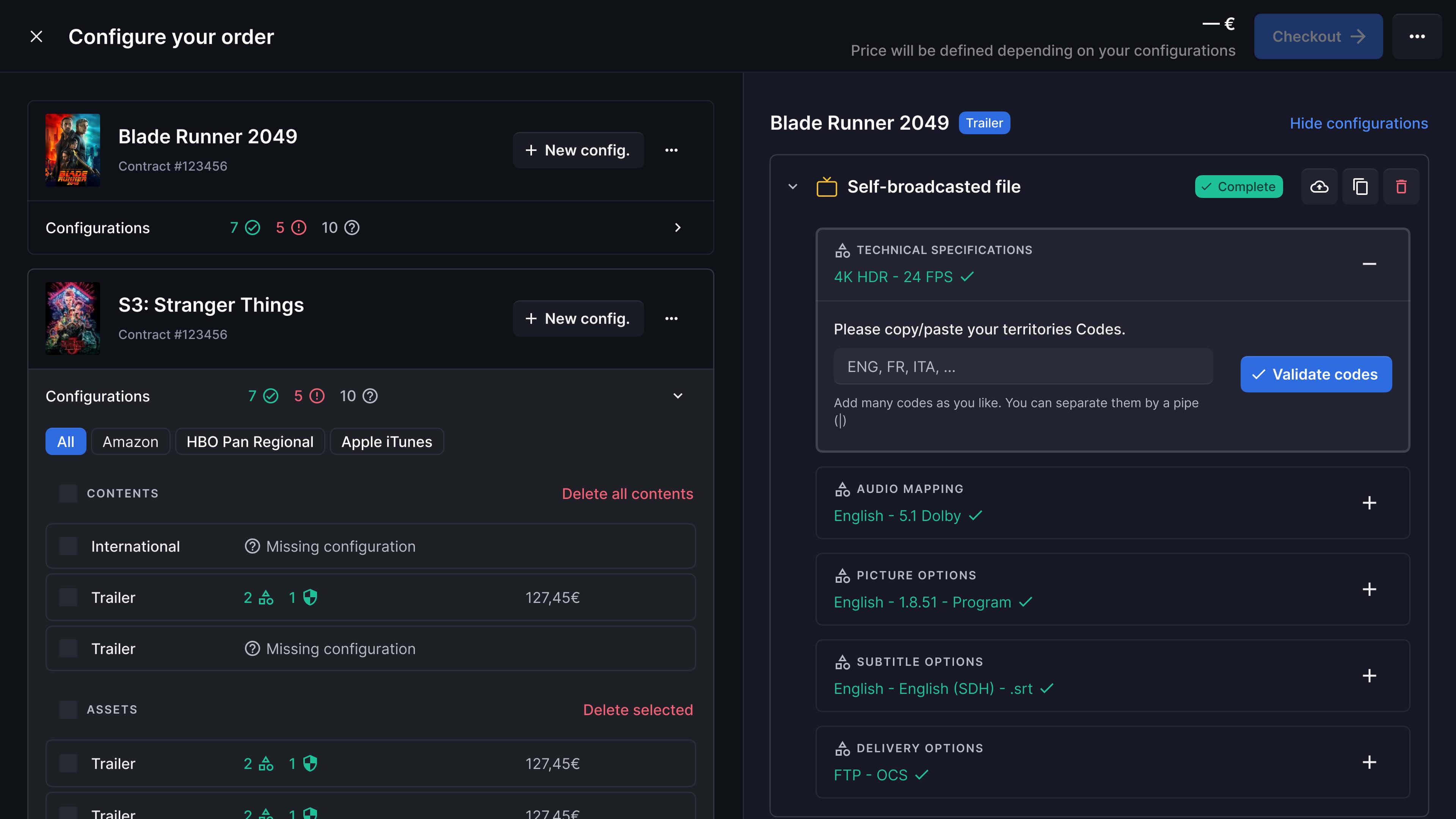
Task: Click shield icon in Contents Trailer row
Action: click(x=310, y=598)
